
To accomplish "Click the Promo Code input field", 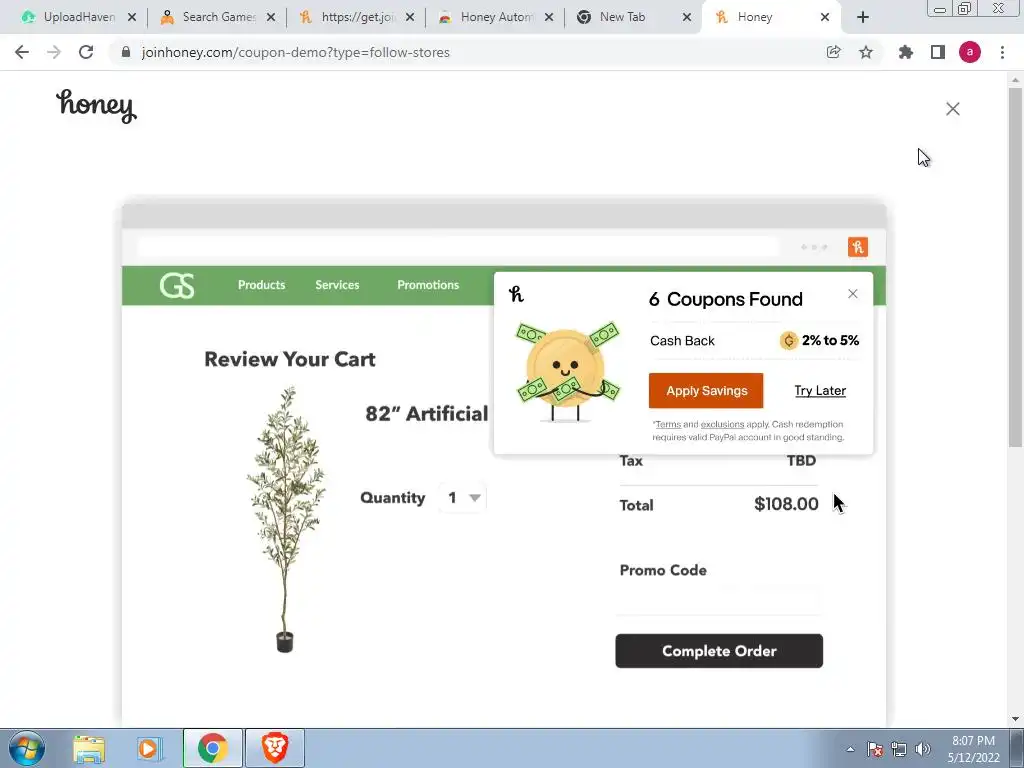I will point(718,598).
